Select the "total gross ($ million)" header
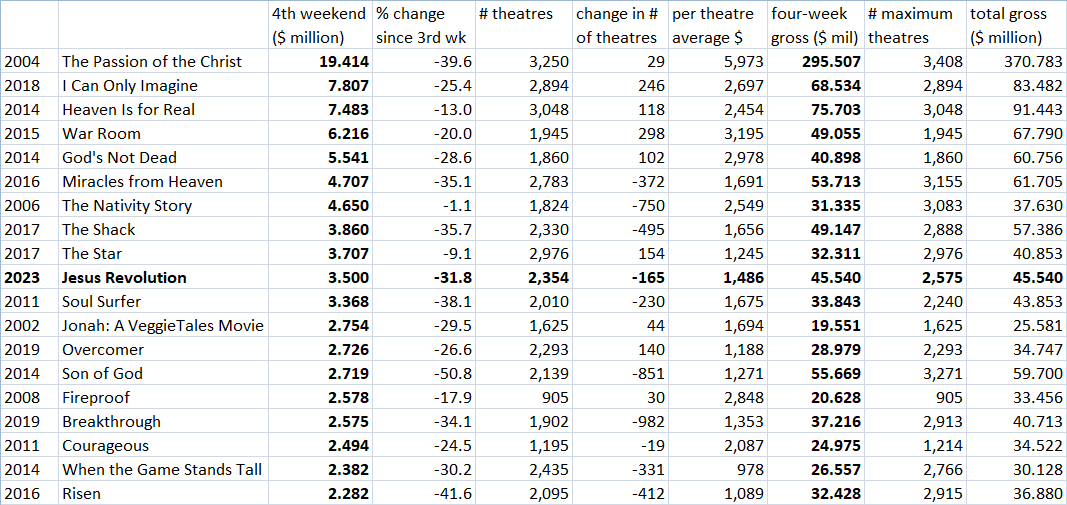Viewport: 1067px width, 505px height. [x=1016, y=26]
